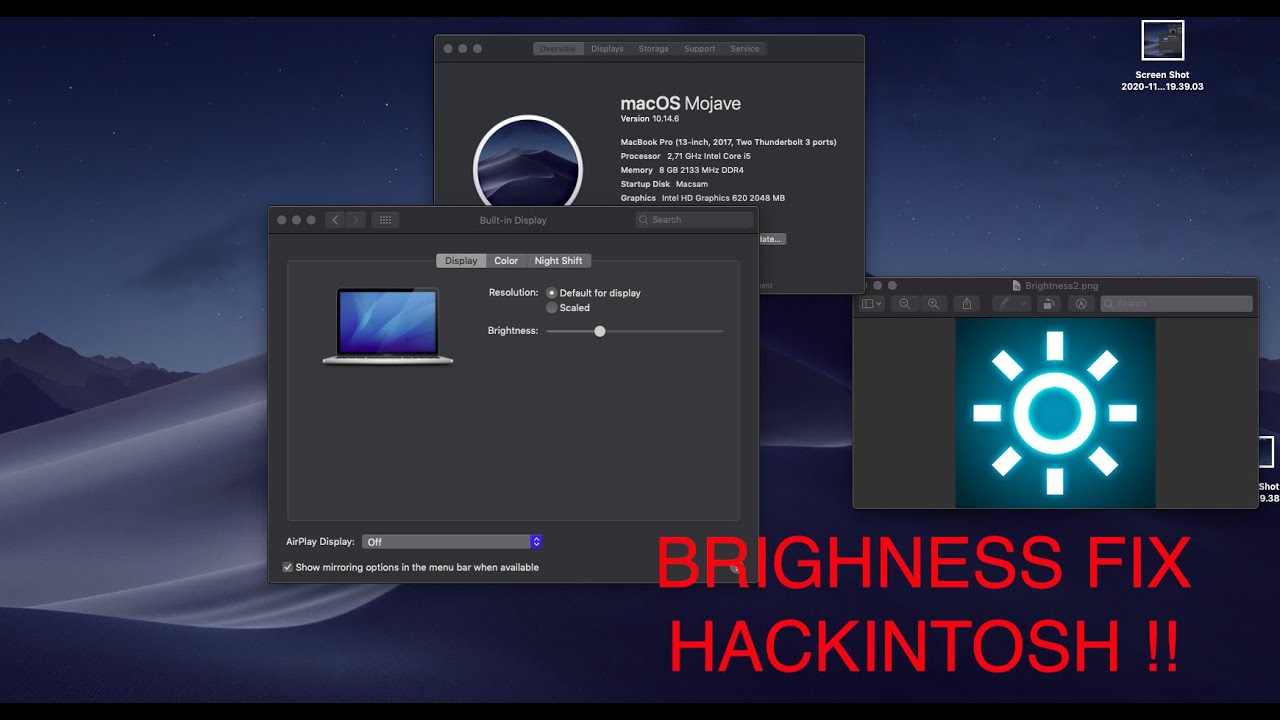This screenshot has height=720, width=1280.
Task: Click the back arrow in Built-in Display window
Action: (335, 220)
